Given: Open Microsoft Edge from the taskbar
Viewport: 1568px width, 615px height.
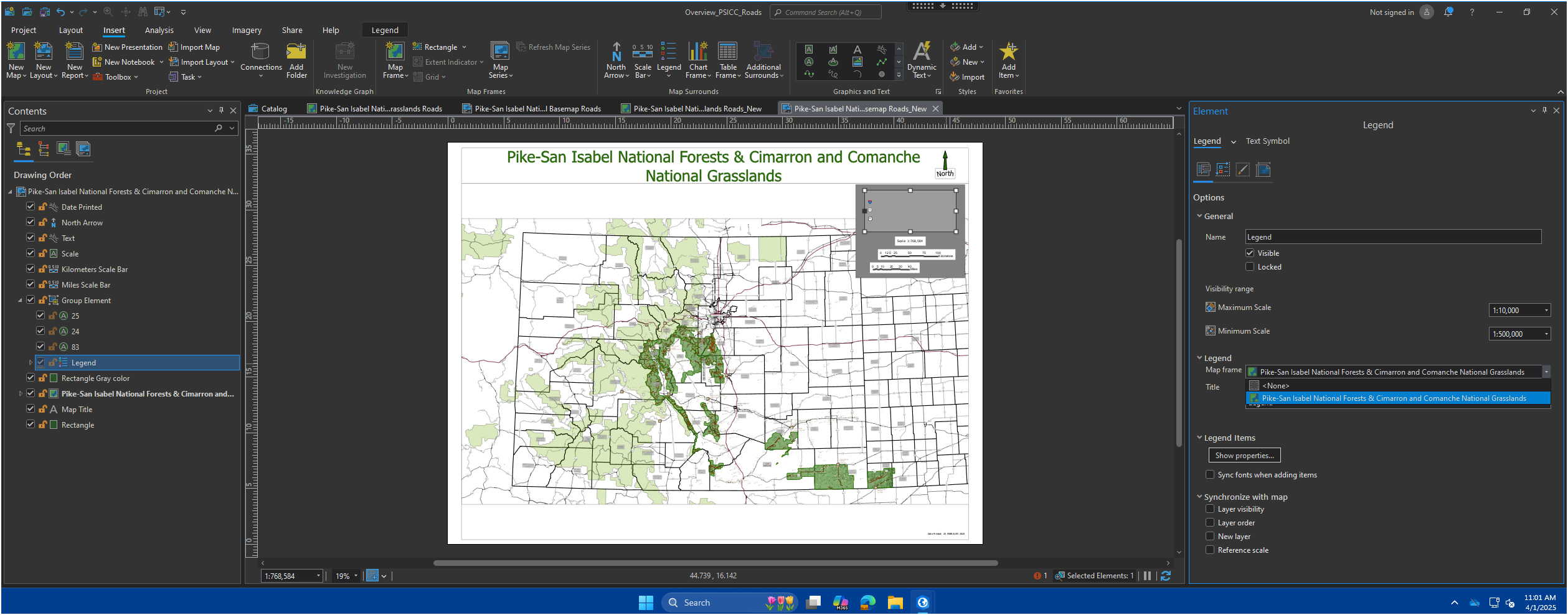Looking at the screenshot, I should click(x=867, y=603).
